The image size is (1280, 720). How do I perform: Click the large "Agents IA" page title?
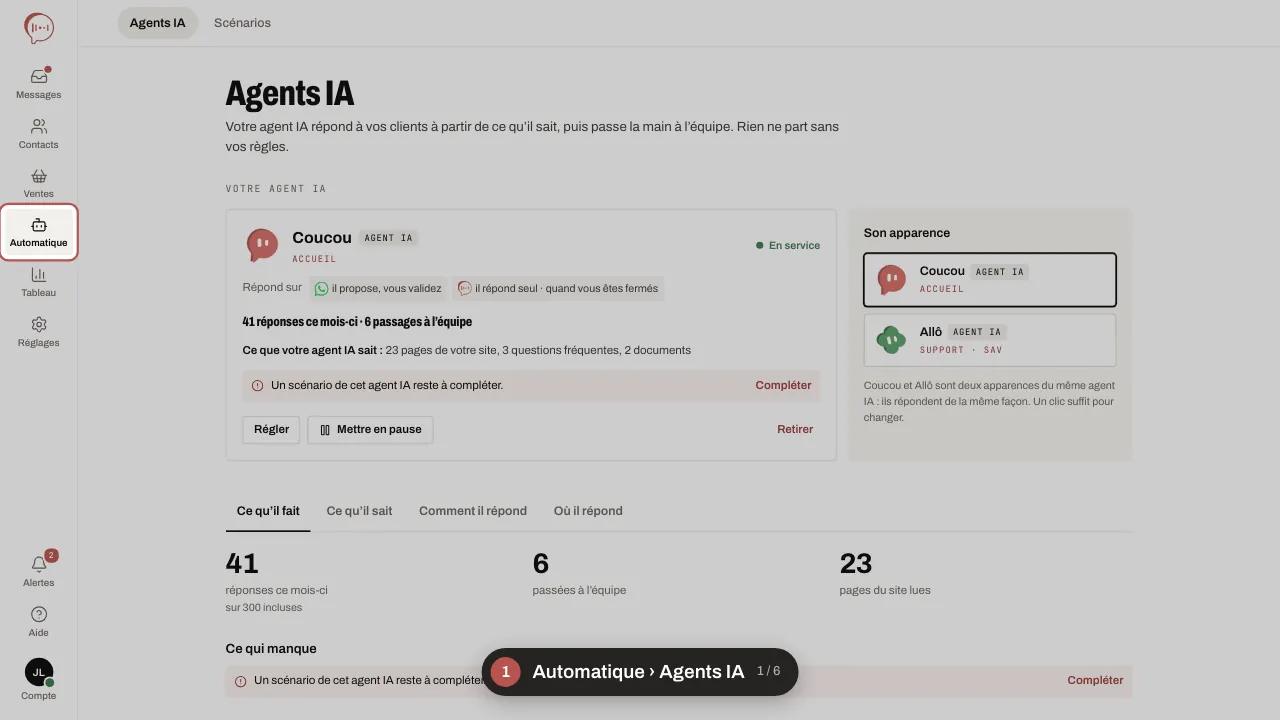[x=290, y=94]
